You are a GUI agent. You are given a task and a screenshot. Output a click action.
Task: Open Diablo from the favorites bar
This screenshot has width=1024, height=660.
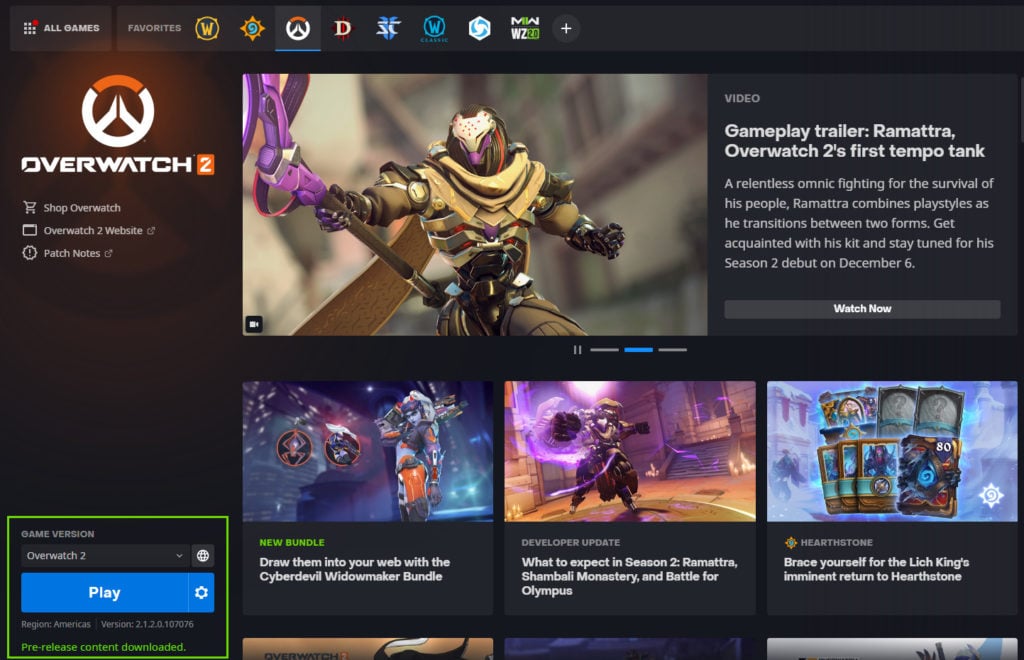[343, 28]
